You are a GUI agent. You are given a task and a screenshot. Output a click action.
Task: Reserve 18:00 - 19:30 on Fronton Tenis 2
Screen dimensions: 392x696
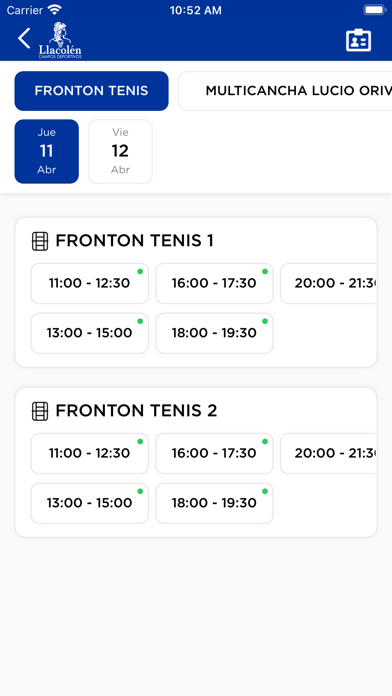point(214,503)
